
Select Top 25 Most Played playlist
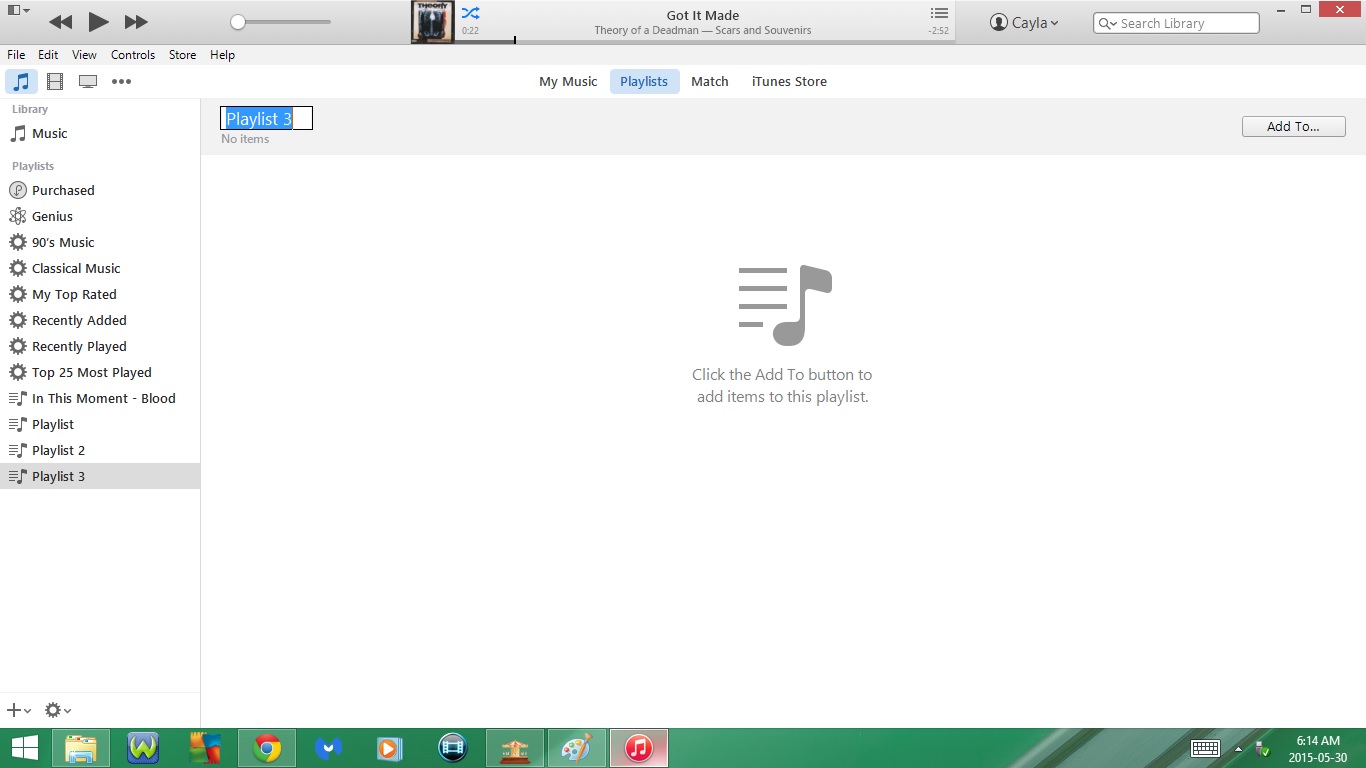[x=100, y=372]
